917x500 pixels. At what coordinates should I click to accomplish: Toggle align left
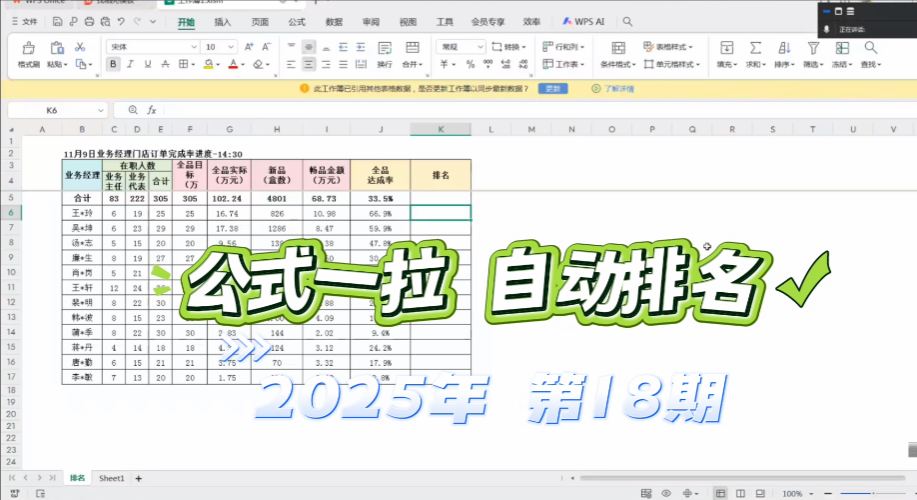tap(291, 64)
